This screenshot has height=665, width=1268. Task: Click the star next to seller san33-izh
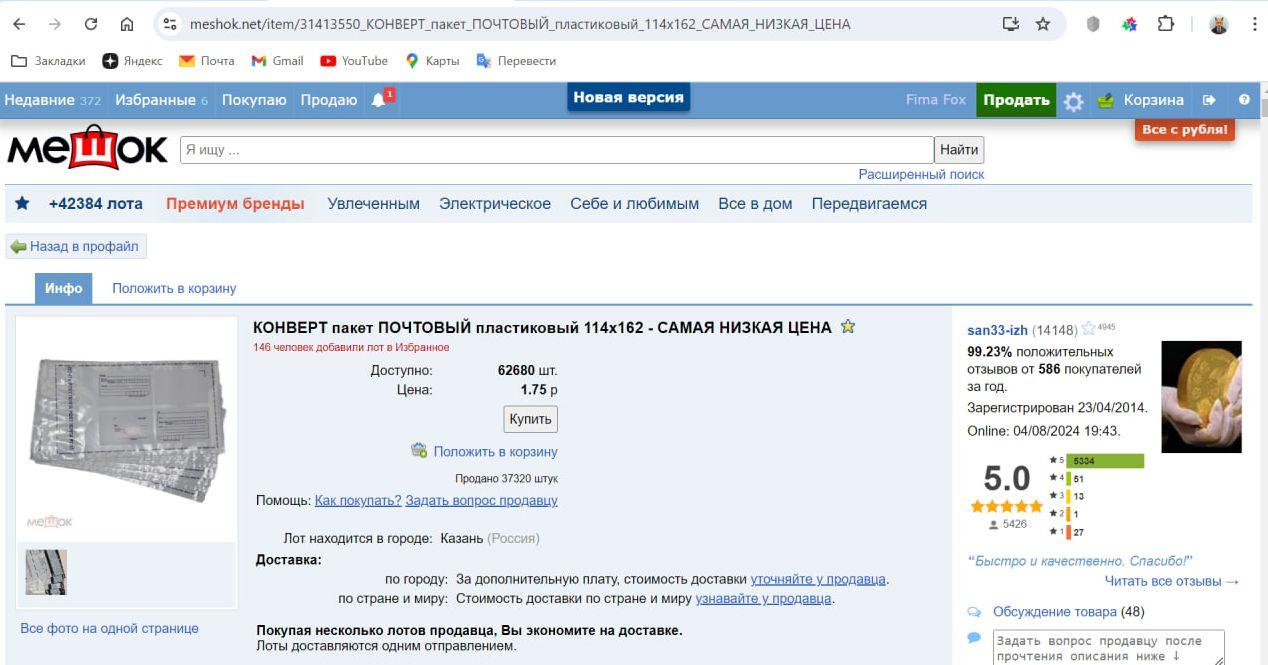point(1088,330)
